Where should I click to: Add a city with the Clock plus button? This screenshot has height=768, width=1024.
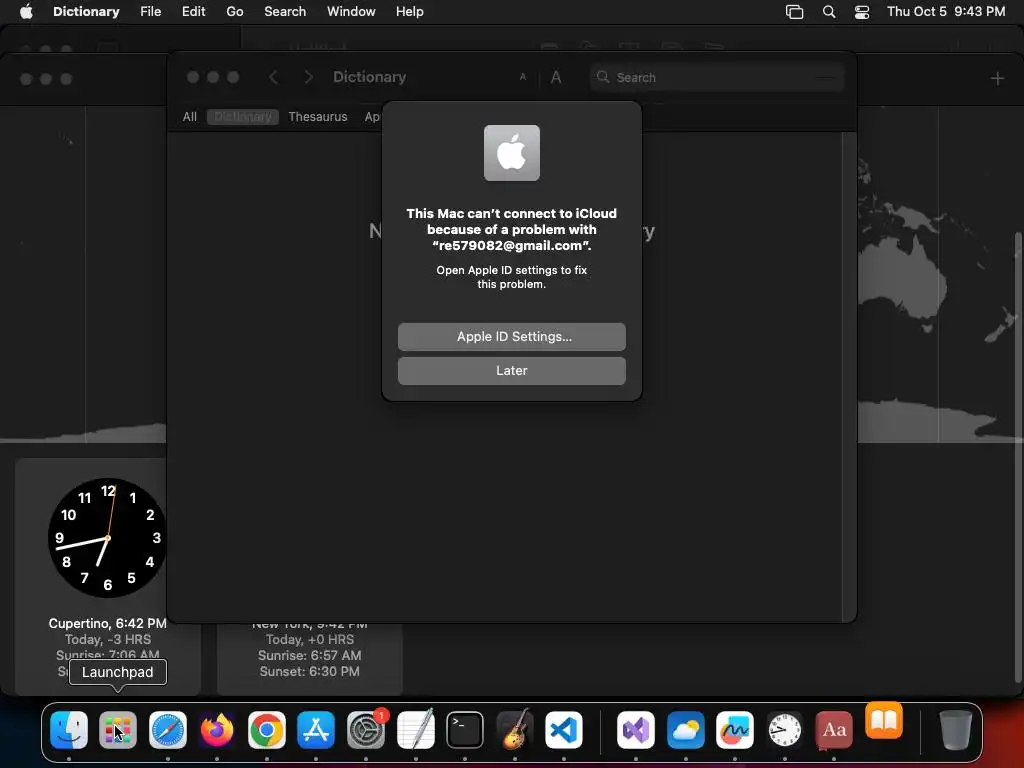click(x=997, y=78)
